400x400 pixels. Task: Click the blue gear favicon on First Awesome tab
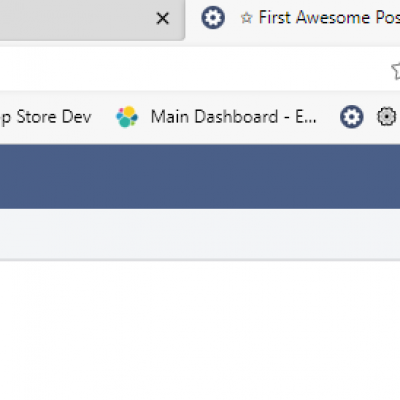click(x=213, y=18)
